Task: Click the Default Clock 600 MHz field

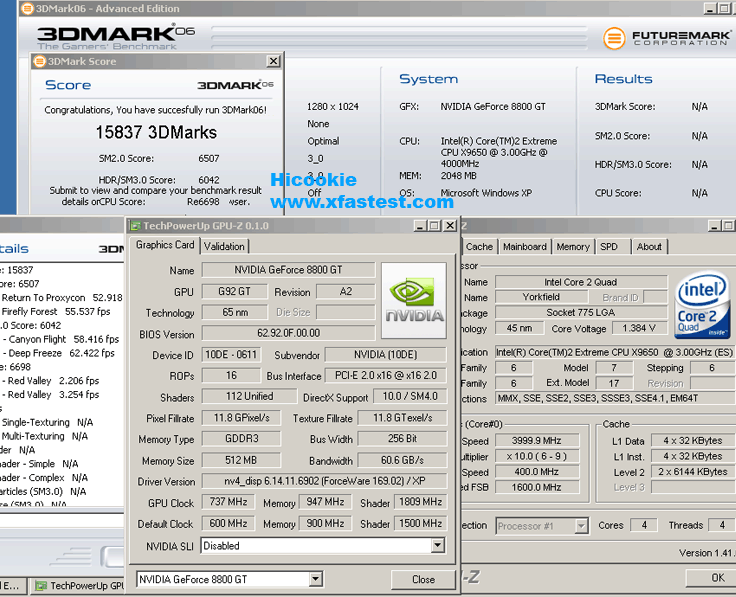Action: pos(228,523)
